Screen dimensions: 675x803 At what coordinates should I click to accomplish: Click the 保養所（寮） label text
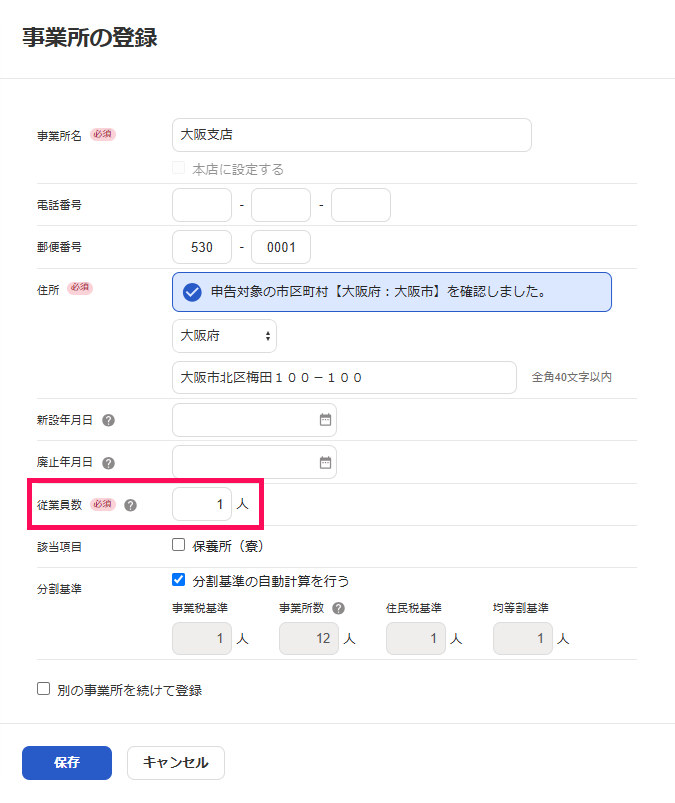click(x=228, y=546)
